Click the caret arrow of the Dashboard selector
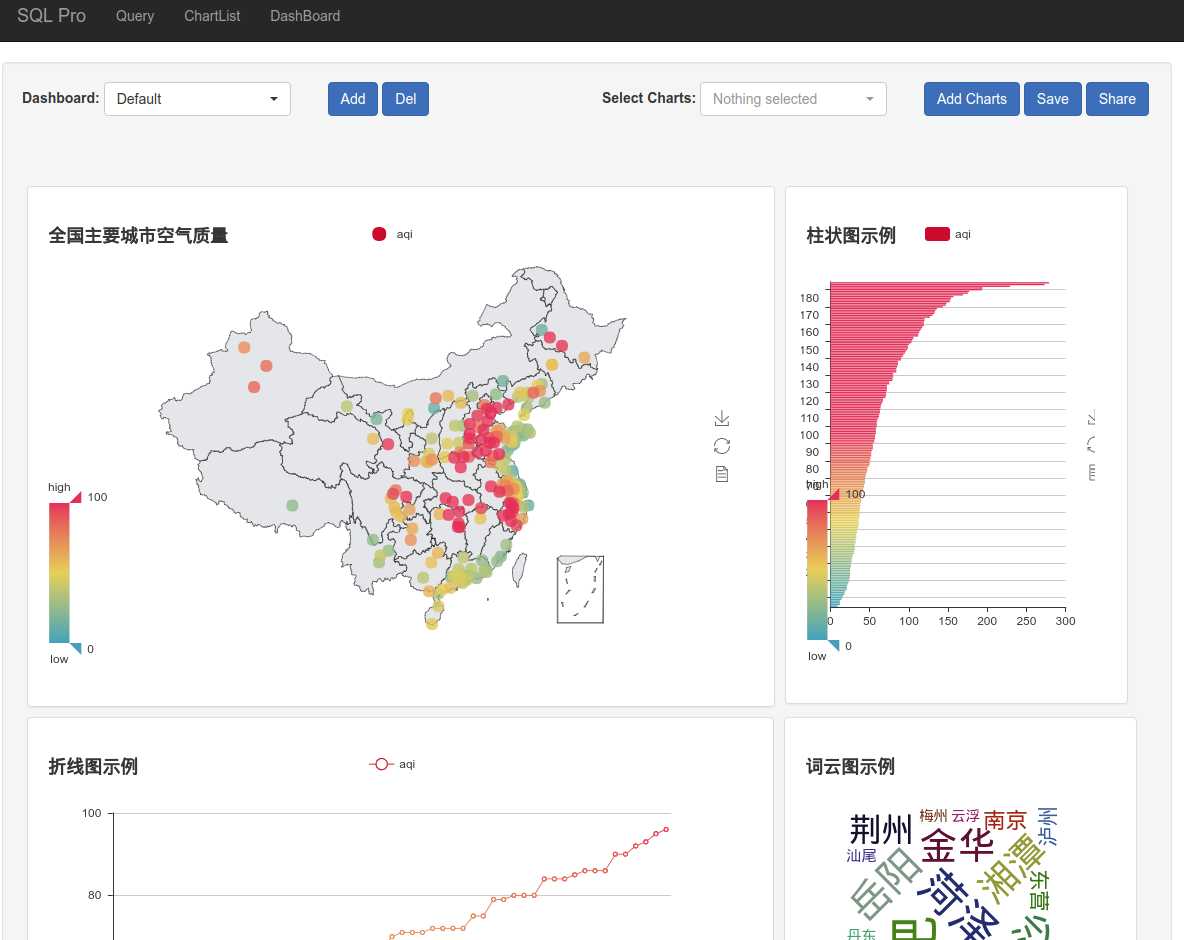This screenshot has height=940, width=1184. [274, 99]
